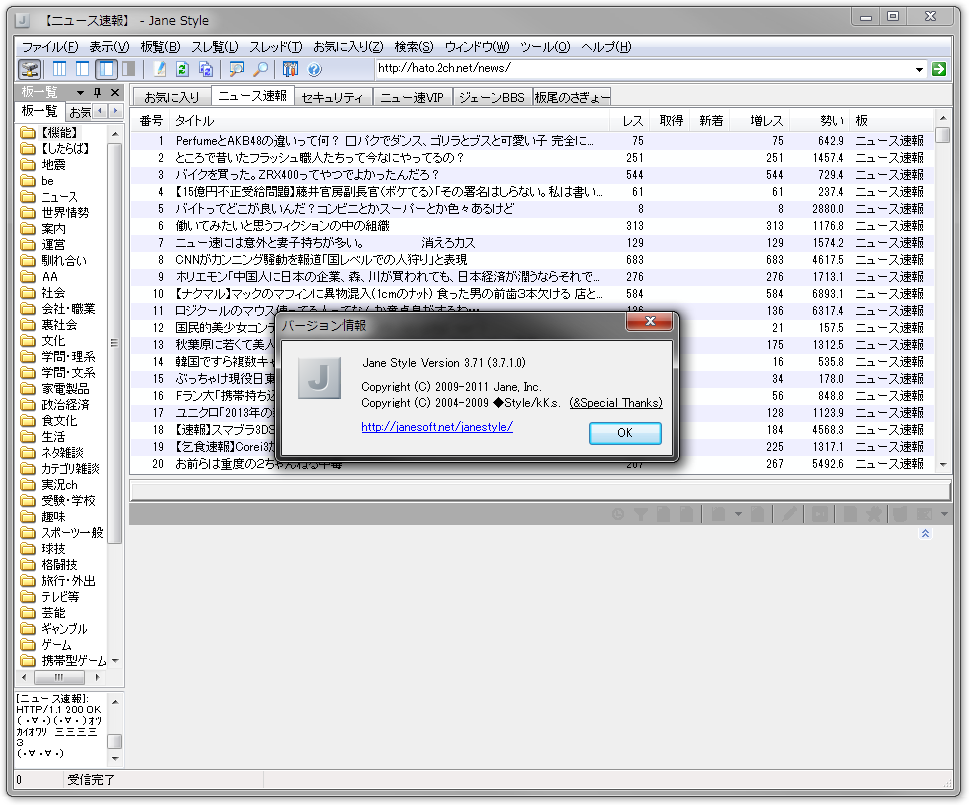Click the green refresh thread-list icon
Viewport: 969px width, 805px height.
(x=182, y=69)
